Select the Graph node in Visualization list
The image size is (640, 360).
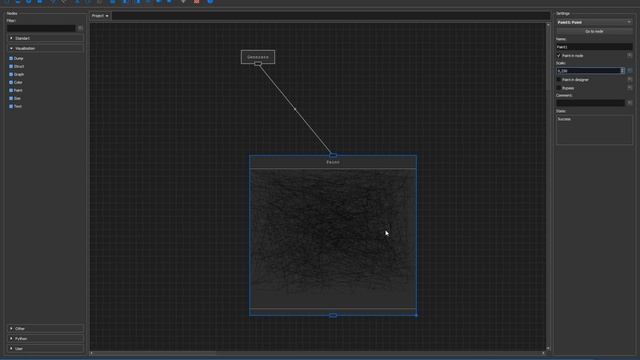point(17,74)
